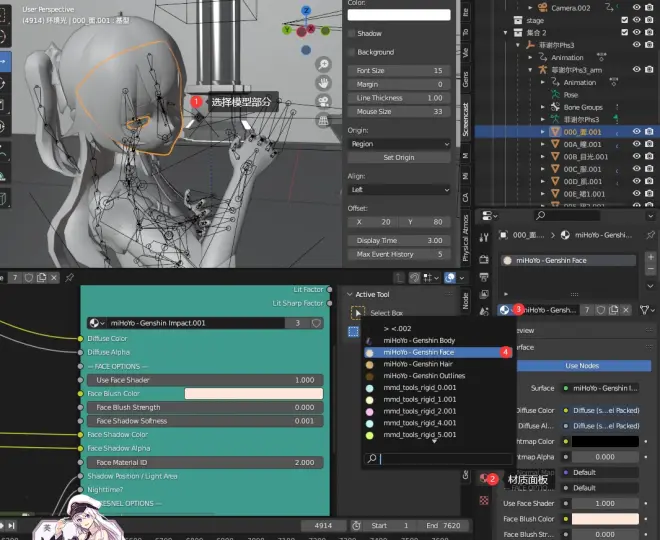Viewport: 660px width, 540px height.
Task: Click the Font Size value field
Action: (399, 70)
